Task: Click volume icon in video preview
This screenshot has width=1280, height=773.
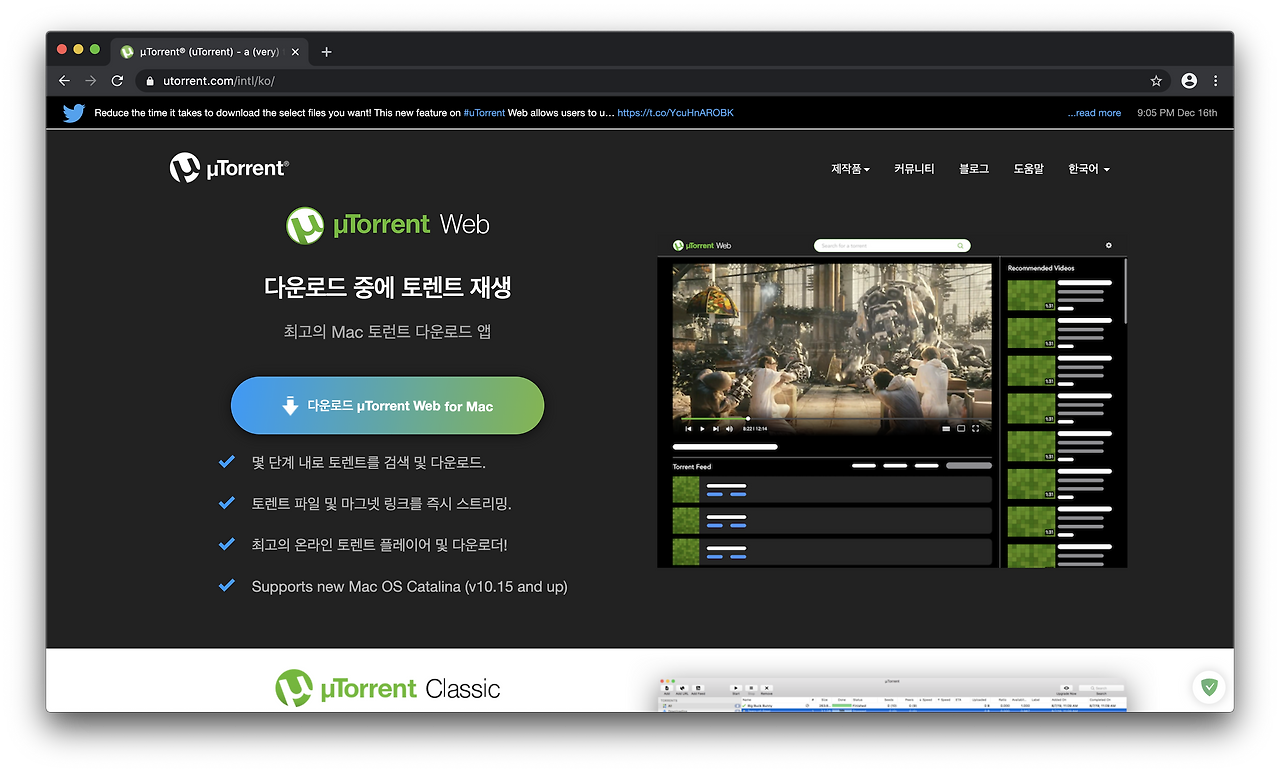Action: 729,428
